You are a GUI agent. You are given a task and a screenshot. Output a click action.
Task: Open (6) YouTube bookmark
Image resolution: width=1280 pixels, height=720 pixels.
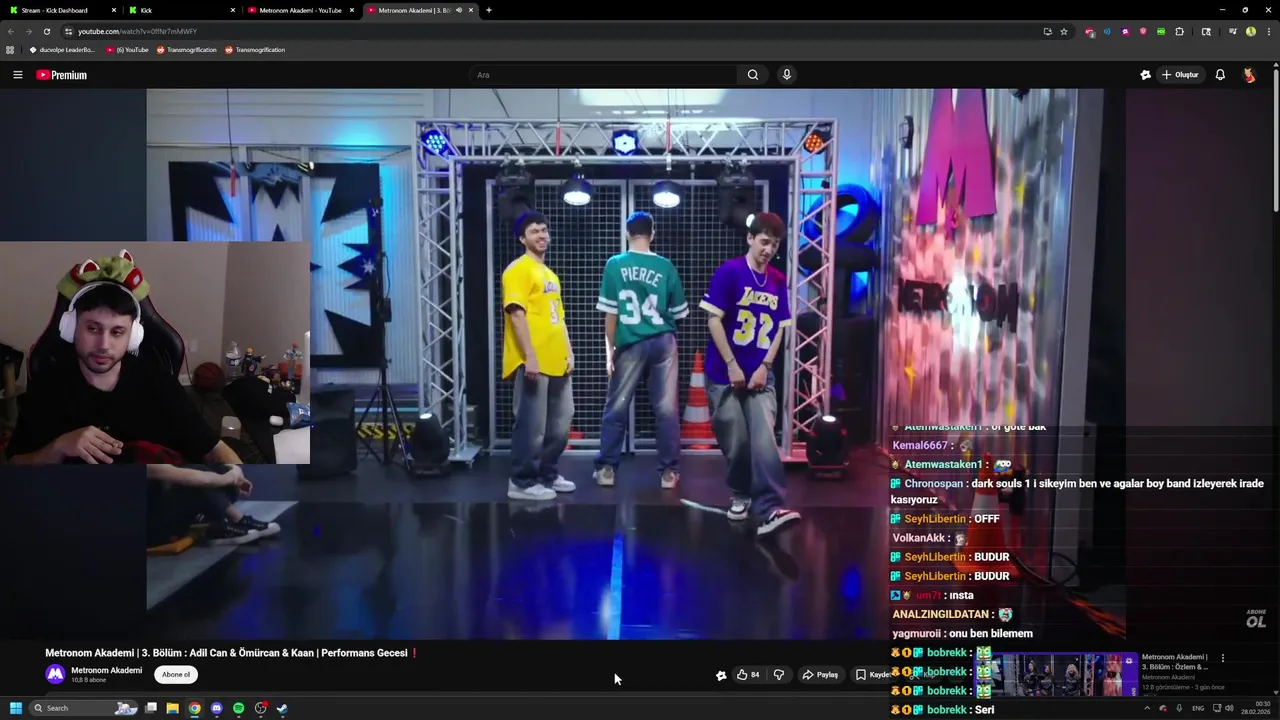(x=128, y=49)
